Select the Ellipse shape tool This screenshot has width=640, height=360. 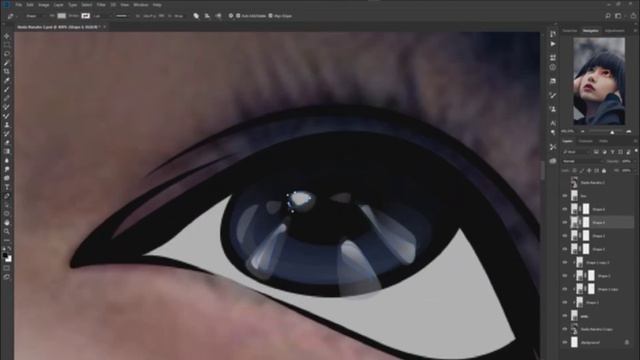7,213
